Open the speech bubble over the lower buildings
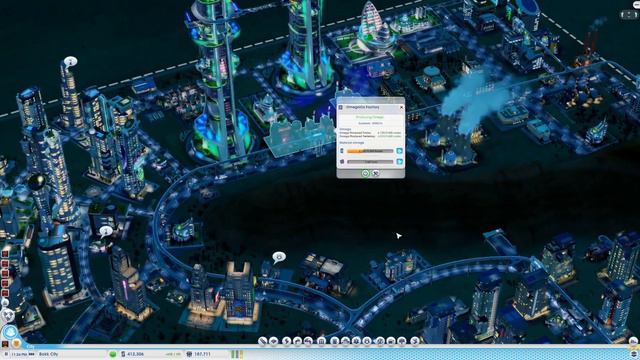 [x=279, y=257]
